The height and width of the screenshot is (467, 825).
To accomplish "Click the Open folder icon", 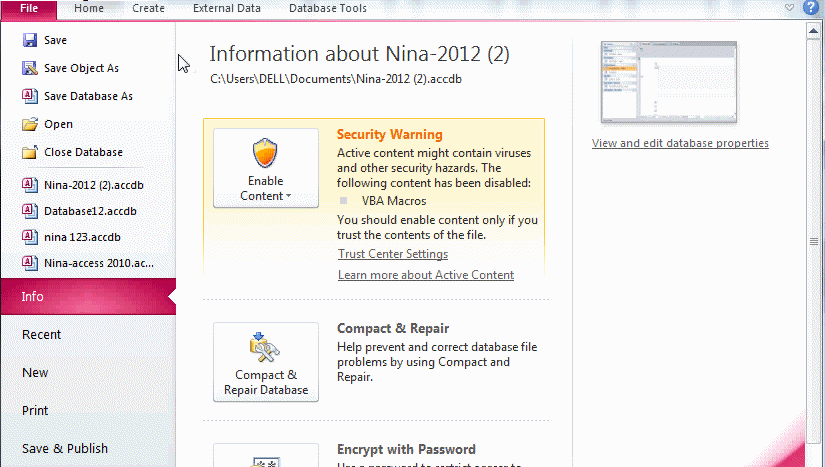I will click(x=29, y=125).
